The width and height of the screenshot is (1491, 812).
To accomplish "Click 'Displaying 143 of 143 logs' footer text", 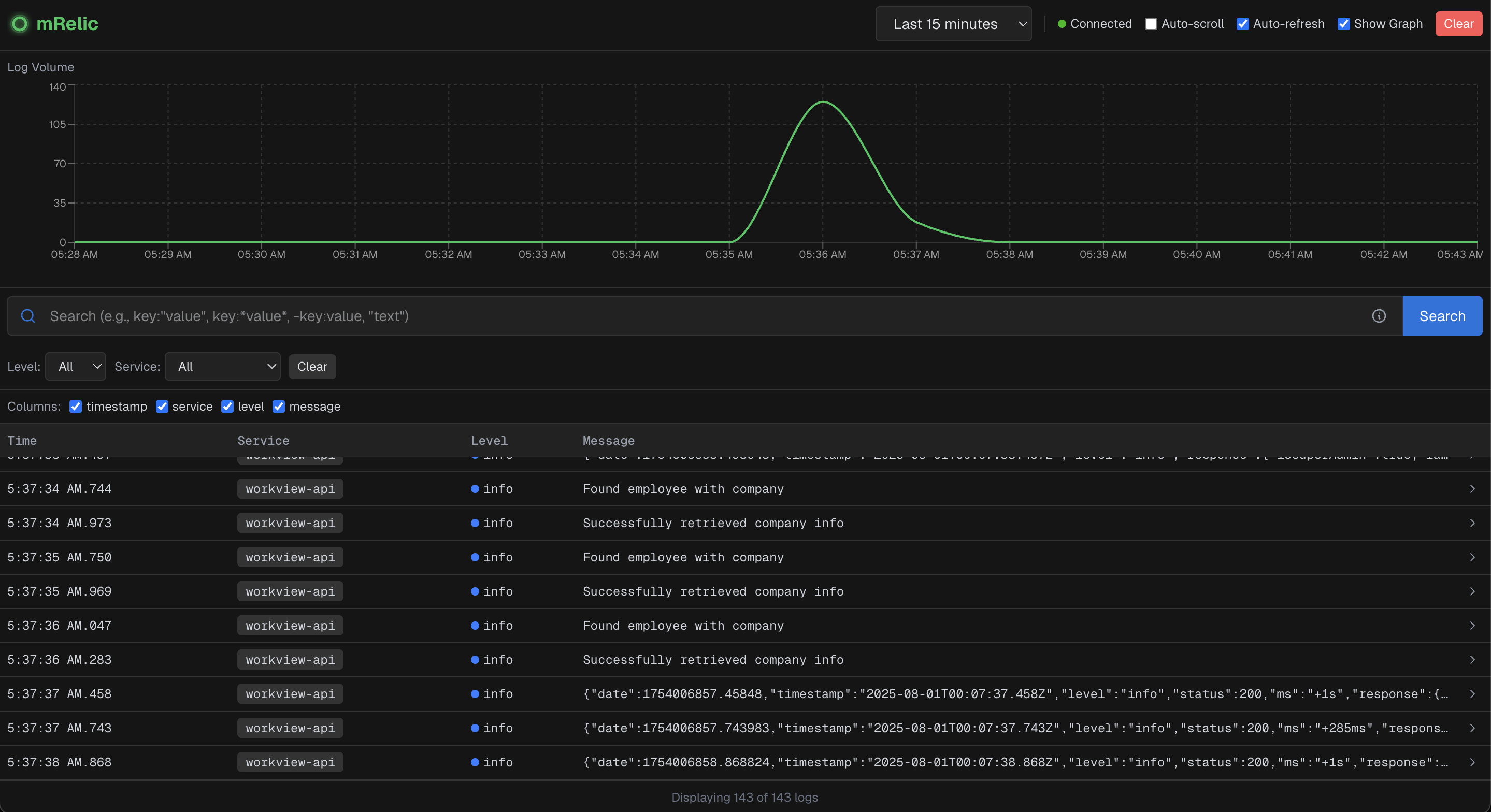I will tap(745, 797).
